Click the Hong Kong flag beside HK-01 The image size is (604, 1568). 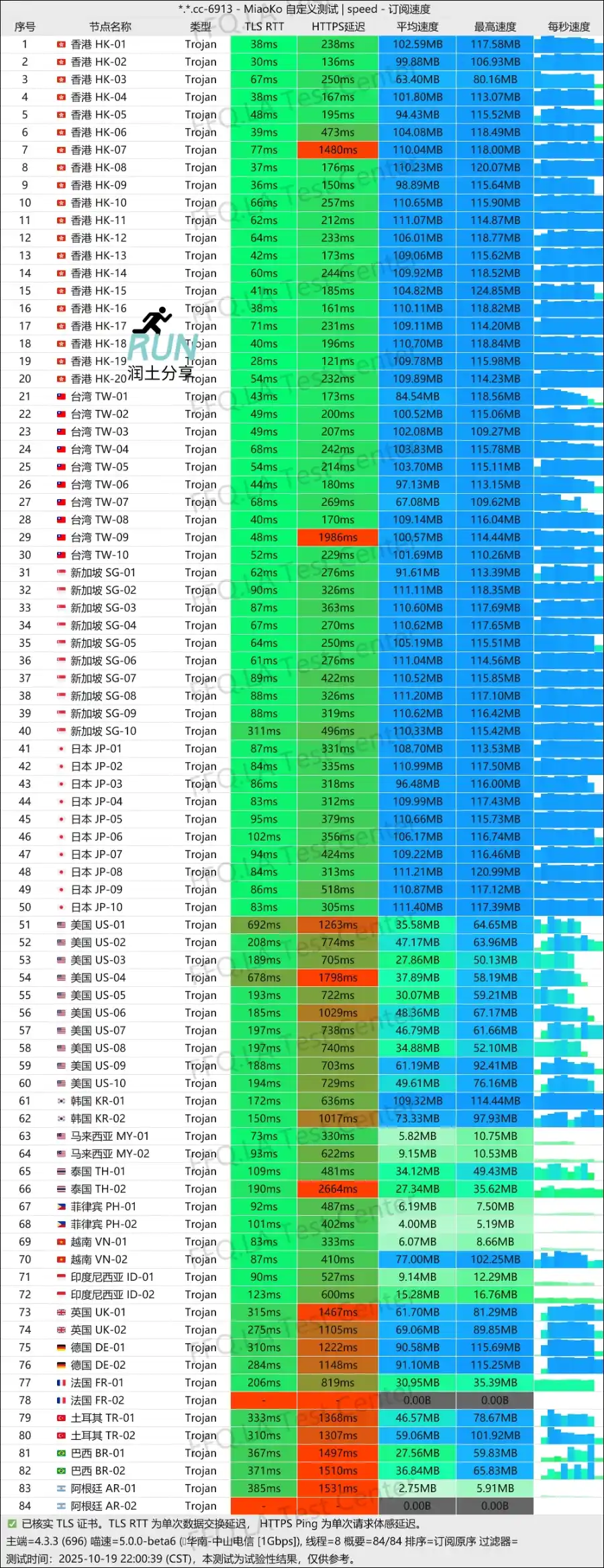pos(61,44)
